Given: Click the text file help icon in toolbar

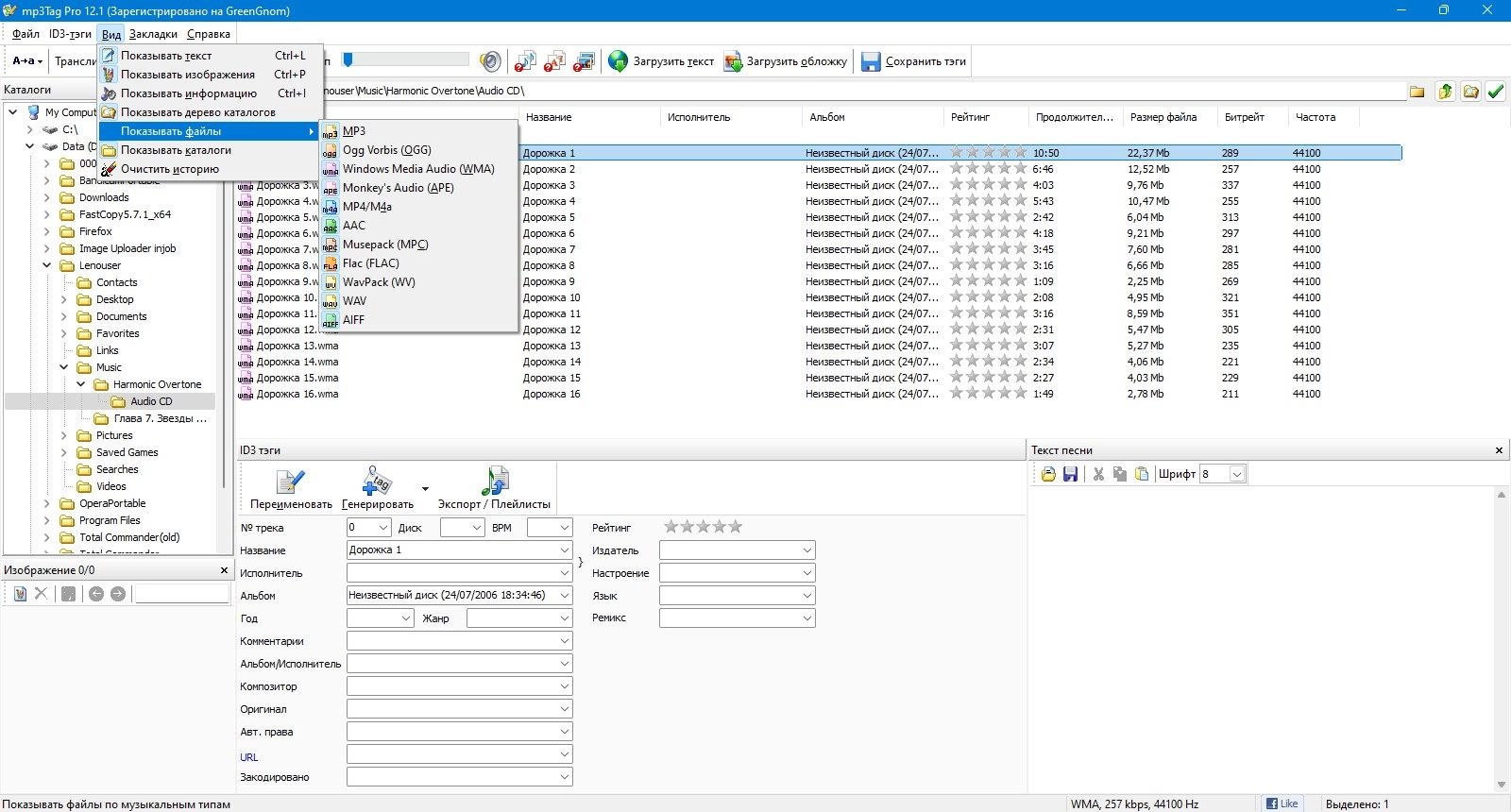Looking at the screenshot, I should coord(554,61).
